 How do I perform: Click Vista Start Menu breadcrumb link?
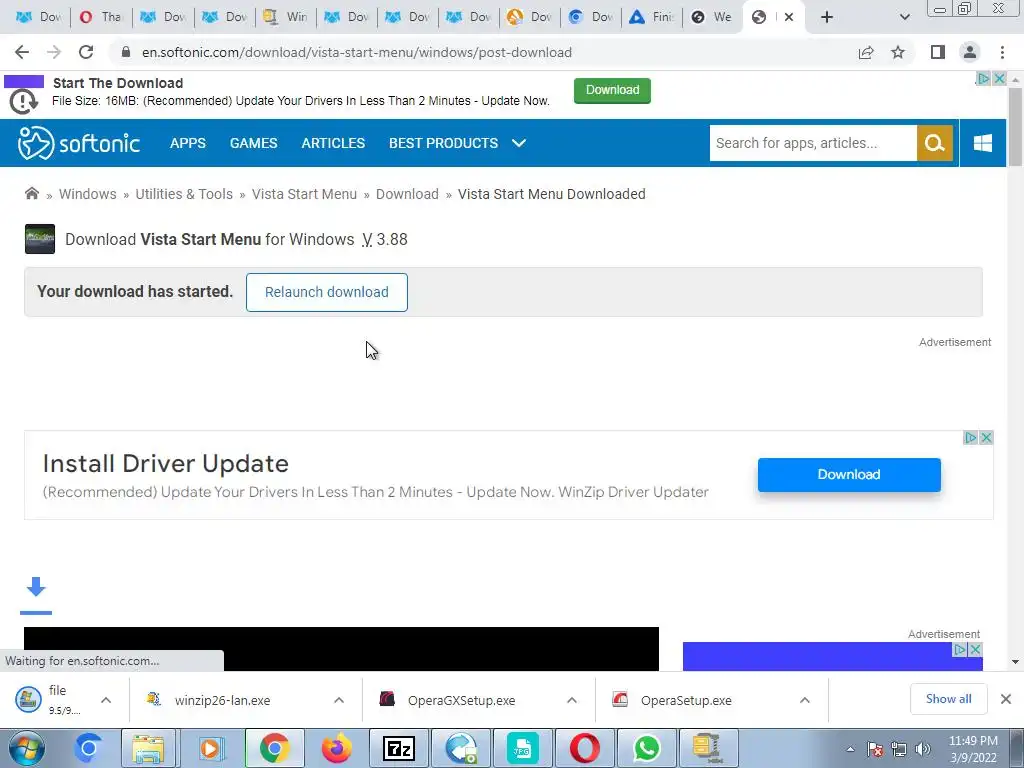(x=304, y=194)
